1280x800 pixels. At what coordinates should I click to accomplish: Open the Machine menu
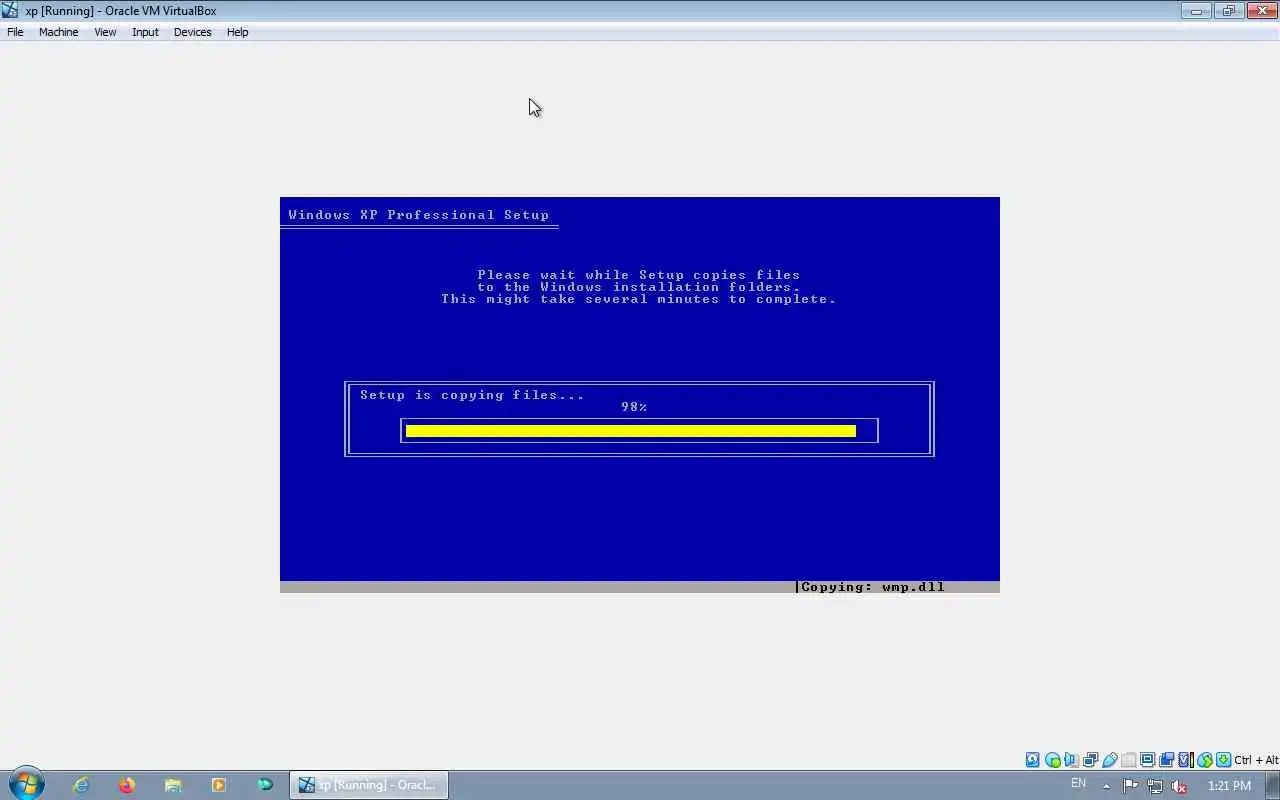point(58,32)
